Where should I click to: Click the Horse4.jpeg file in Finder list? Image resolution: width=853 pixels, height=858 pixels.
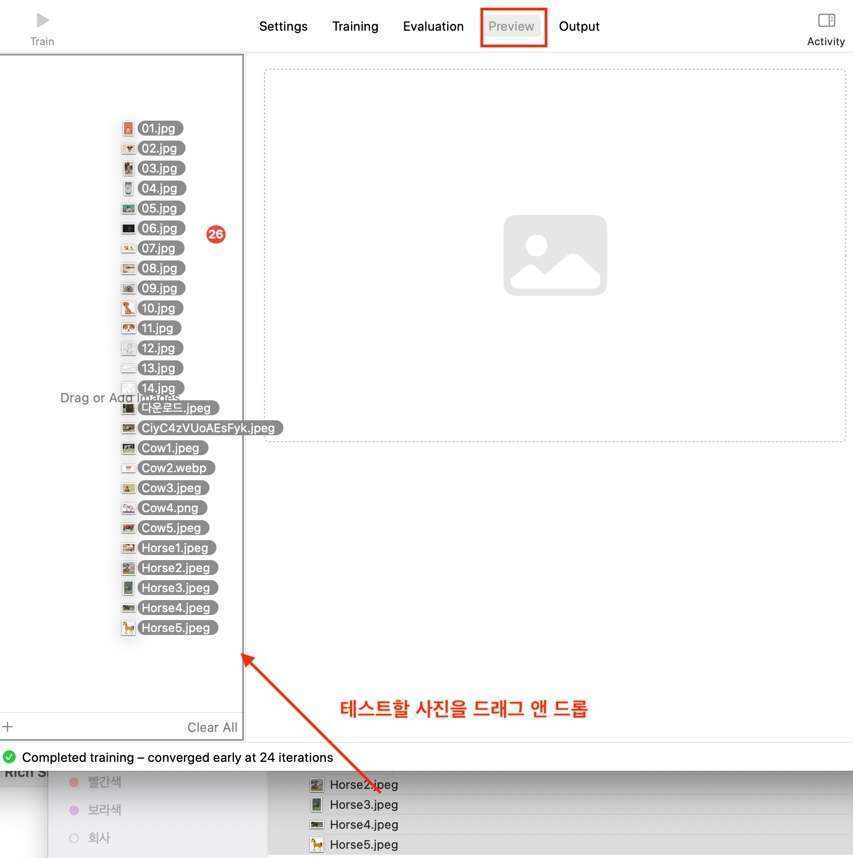(363, 824)
